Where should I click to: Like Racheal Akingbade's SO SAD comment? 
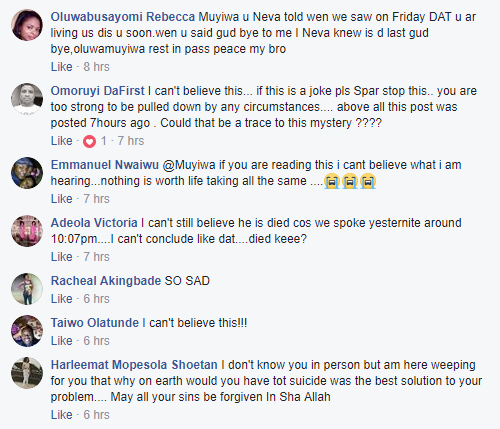[61, 299]
